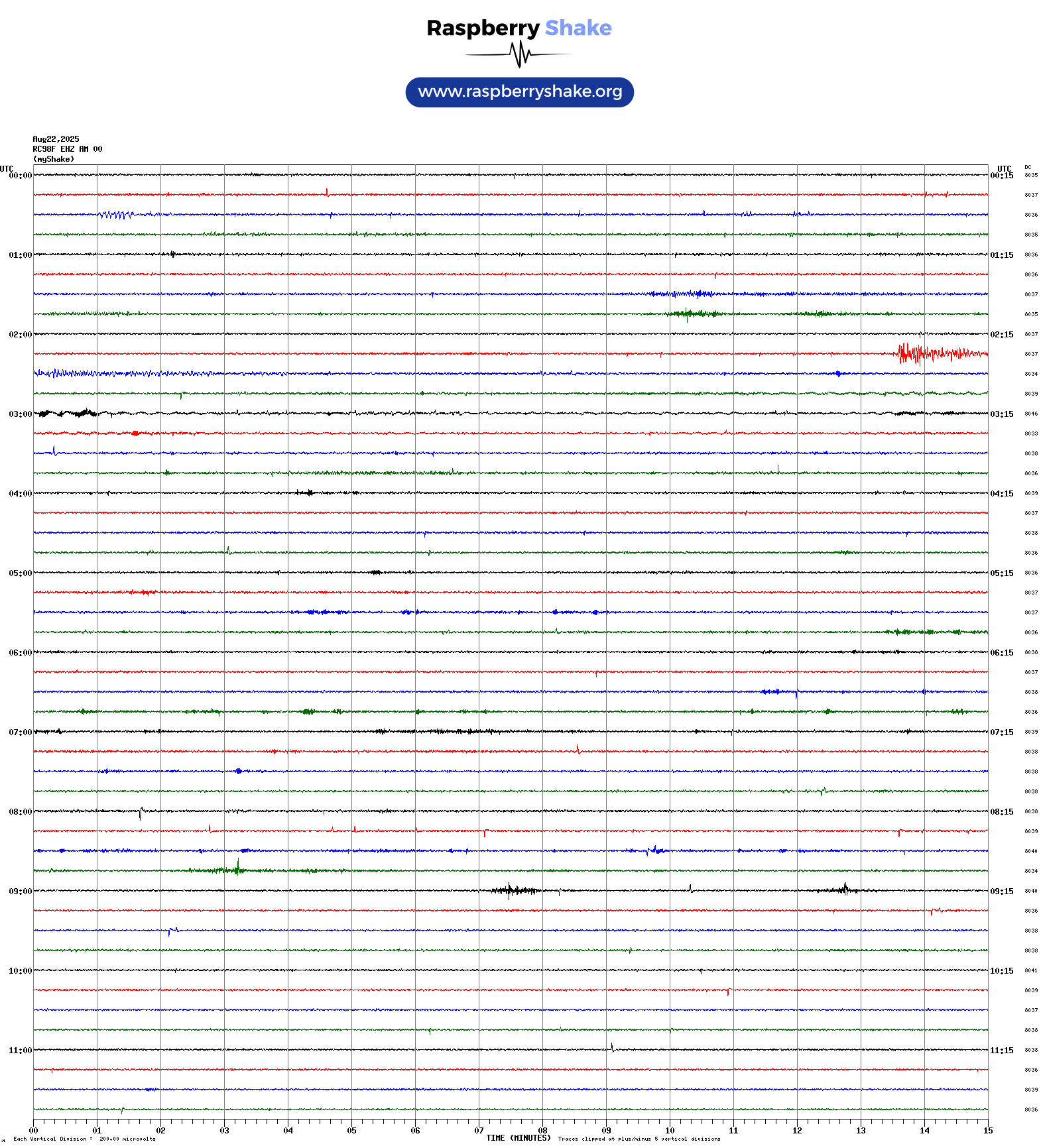Click the 05:15 time label

click(1002, 573)
